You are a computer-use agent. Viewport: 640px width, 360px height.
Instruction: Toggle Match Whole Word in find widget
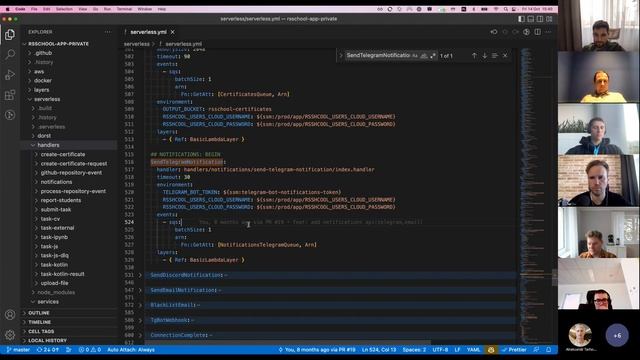coord(424,56)
